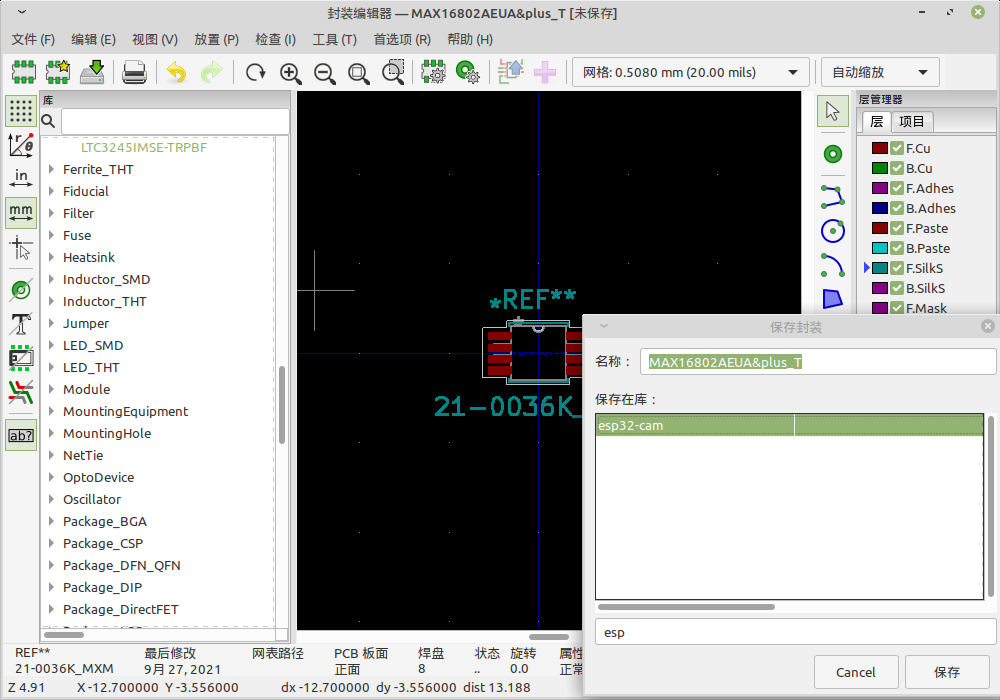1000x700 pixels.
Task: Switch to the 项目 tab
Action: pos(911,121)
